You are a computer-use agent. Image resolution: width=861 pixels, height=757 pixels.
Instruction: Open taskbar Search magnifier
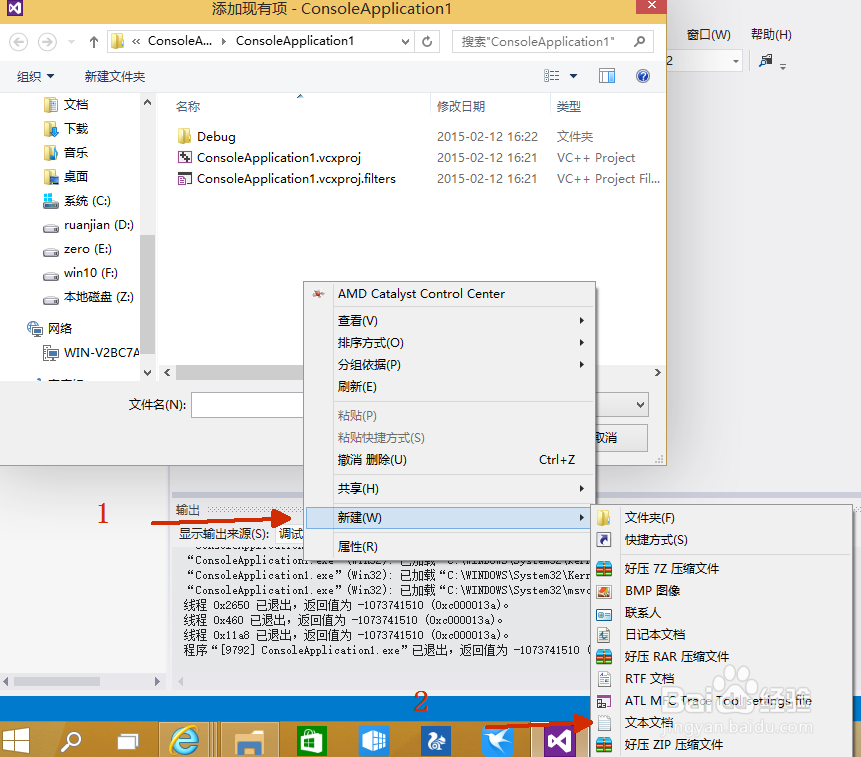click(x=71, y=741)
